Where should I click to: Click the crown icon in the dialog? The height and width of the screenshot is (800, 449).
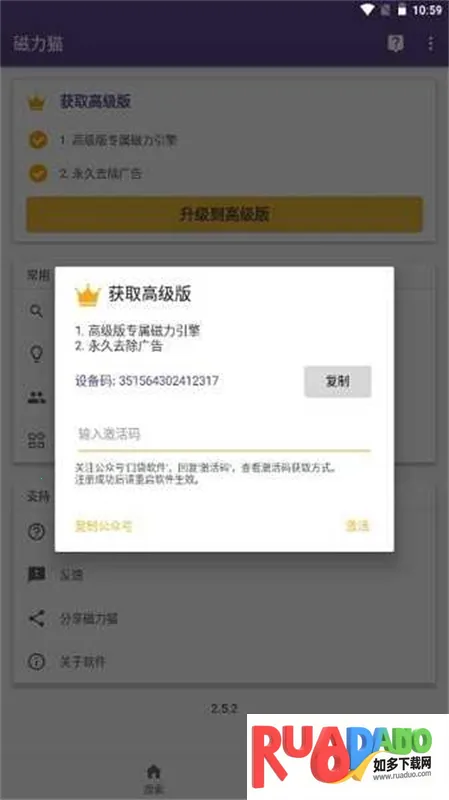tap(88, 295)
